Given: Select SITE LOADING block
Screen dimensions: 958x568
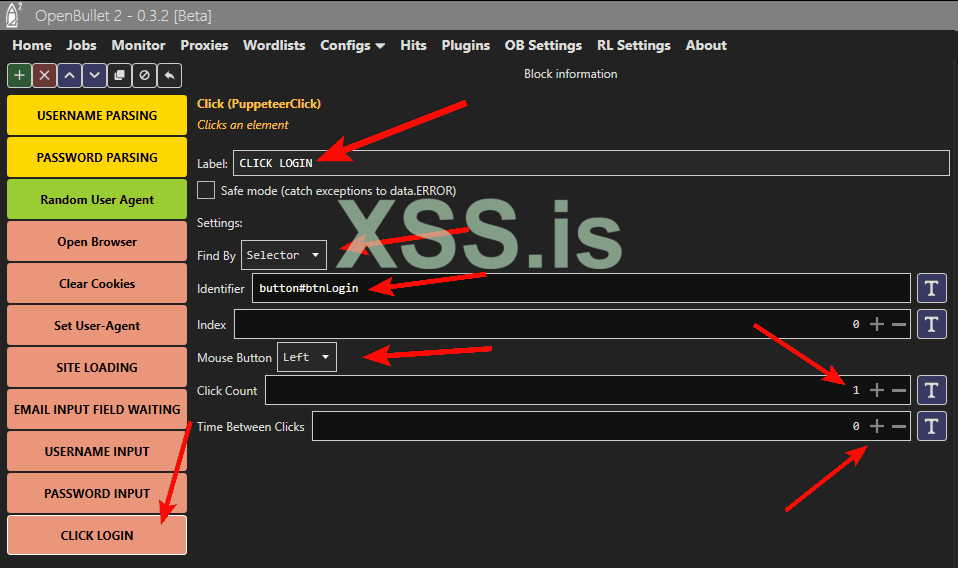Looking at the screenshot, I should click(97, 368).
